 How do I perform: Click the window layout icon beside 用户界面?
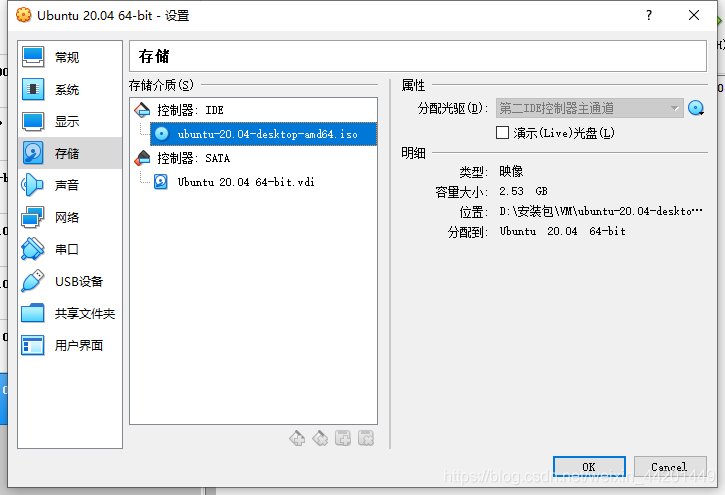tap(33, 345)
